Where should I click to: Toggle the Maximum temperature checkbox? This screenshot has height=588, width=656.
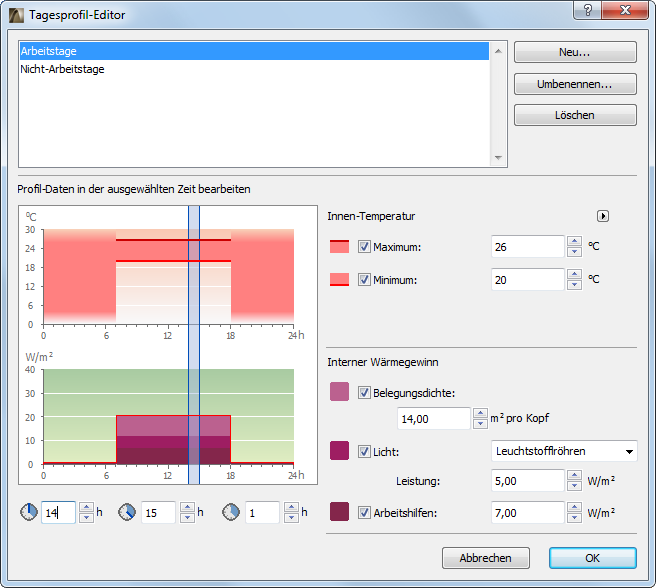pyautogui.click(x=364, y=246)
